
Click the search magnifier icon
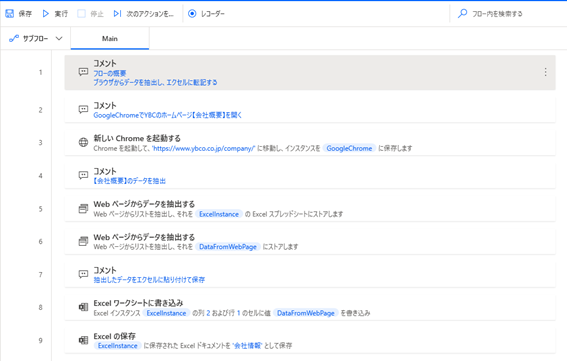pyautogui.click(x=462, y=14)
